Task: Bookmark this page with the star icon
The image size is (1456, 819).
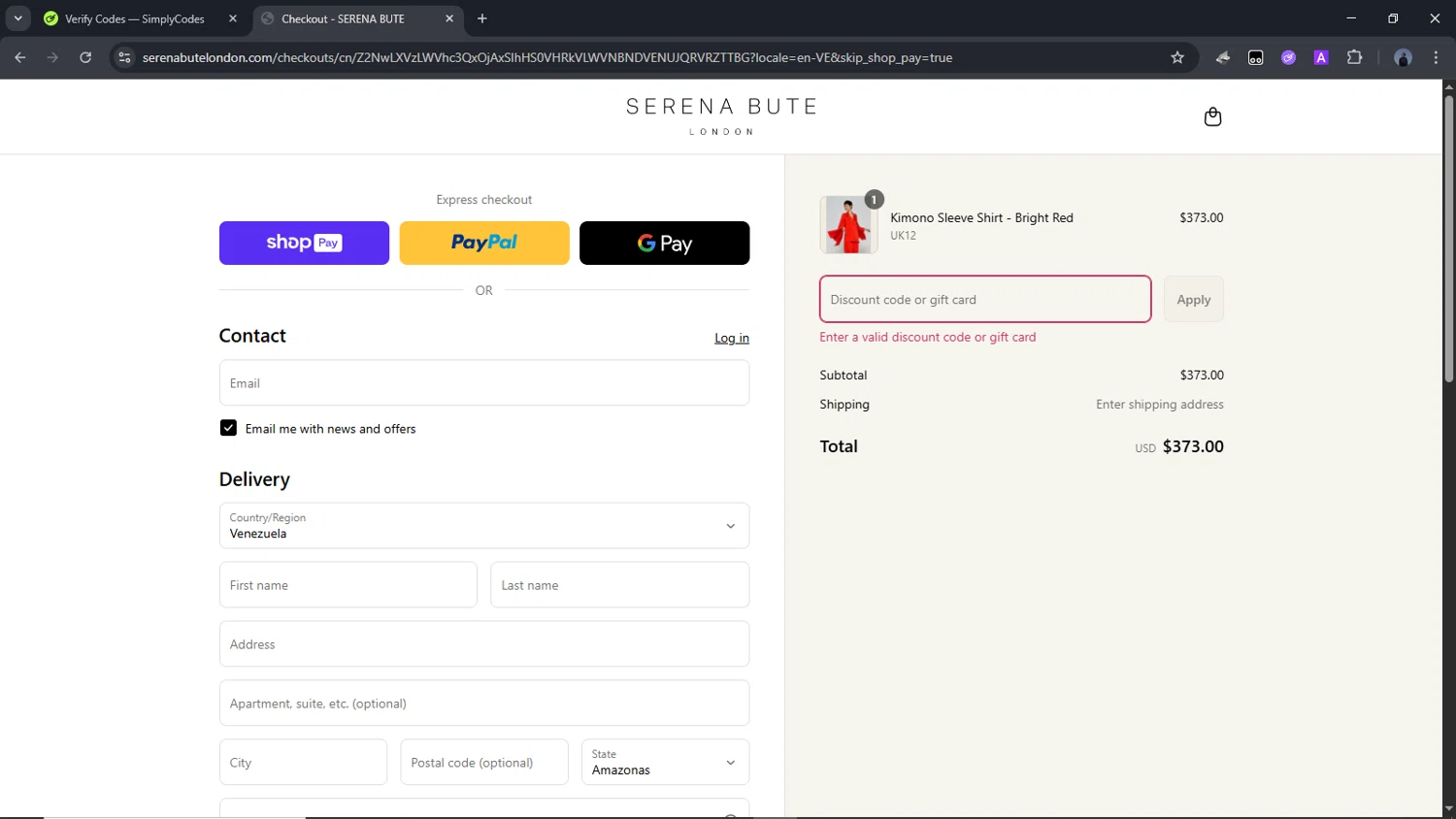Action: [1177, 57]
